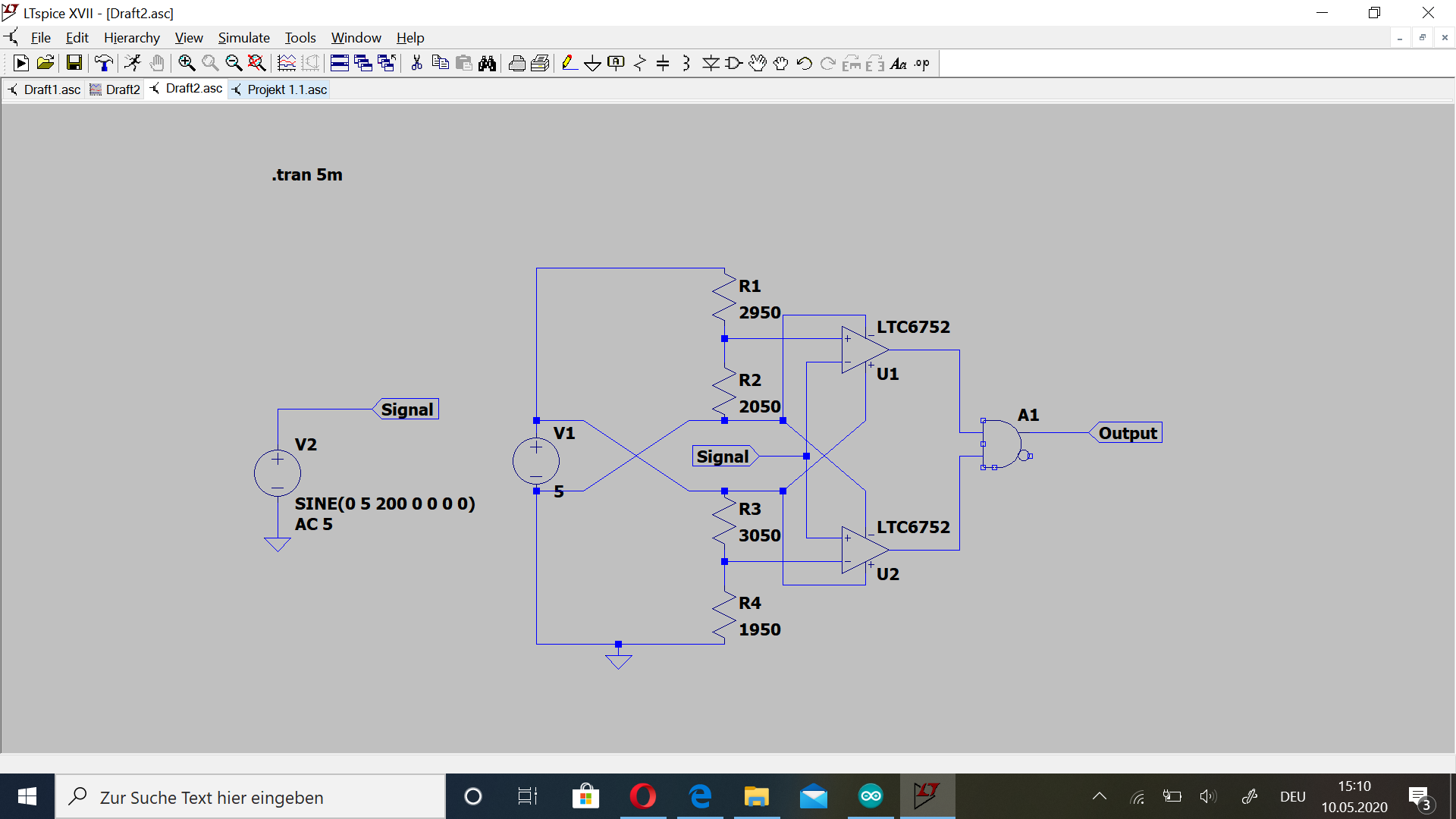Click the .tran 5m directive text

pos(307,174)
